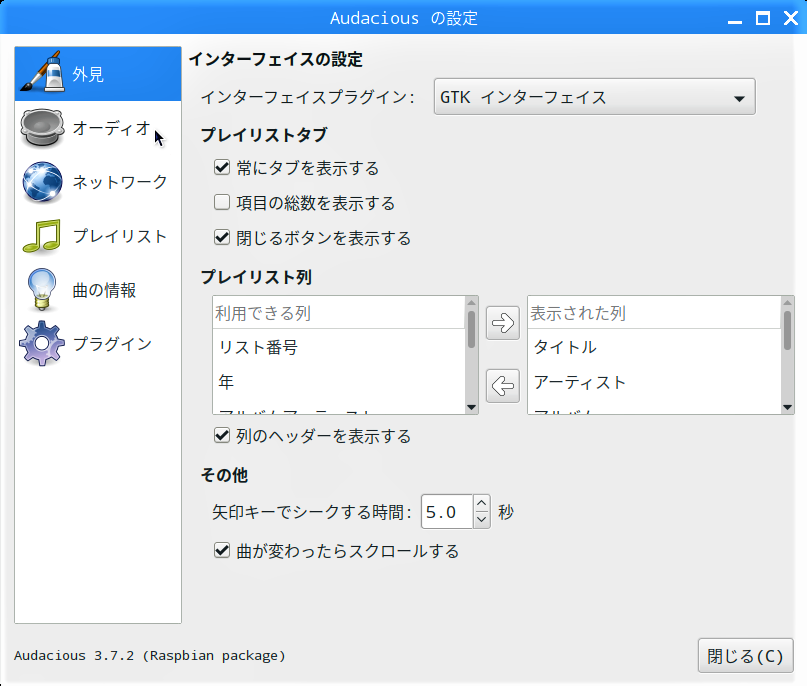Select 年 in available columns list
The width and height of the screenshot is (807, 686).
(339, 382)
